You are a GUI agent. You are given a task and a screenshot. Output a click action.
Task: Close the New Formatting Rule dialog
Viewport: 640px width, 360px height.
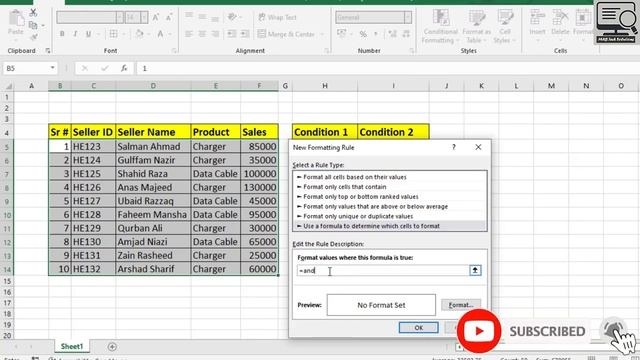(x=478, y=147)
